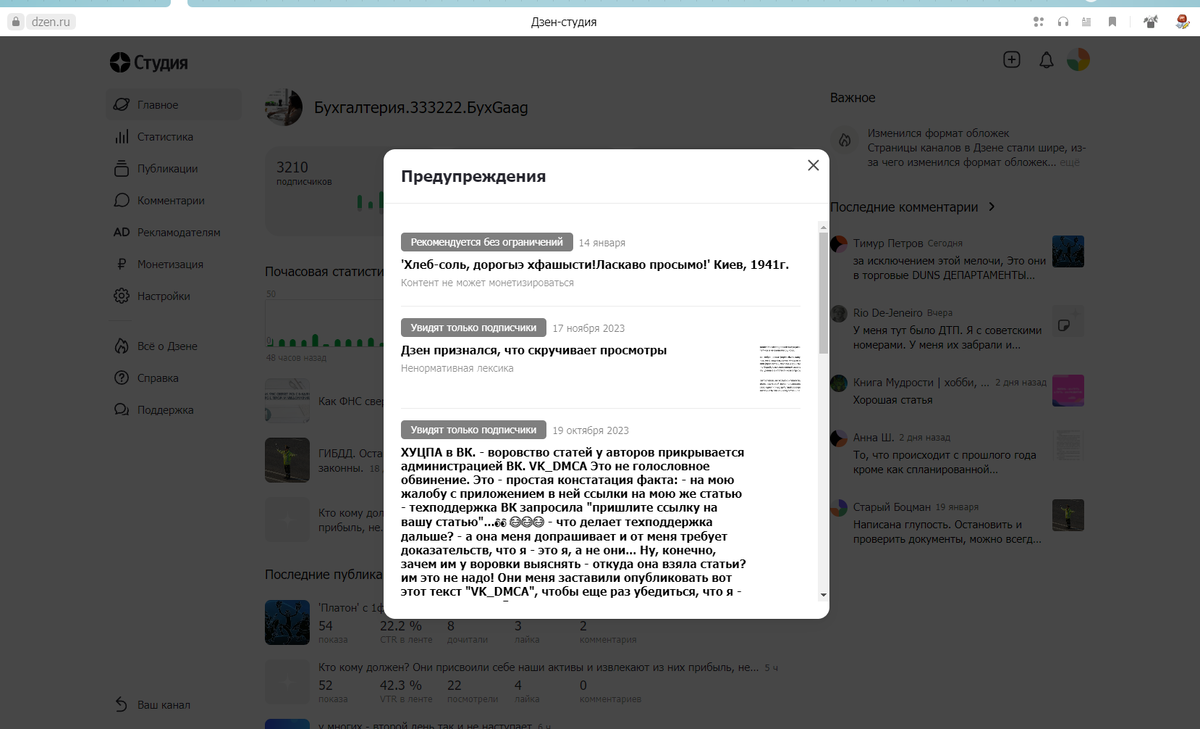This screenshot has height=729, width=1200.
Task: Open the 'Платон' с 1ф publication
Action: [x=351, y=607]
